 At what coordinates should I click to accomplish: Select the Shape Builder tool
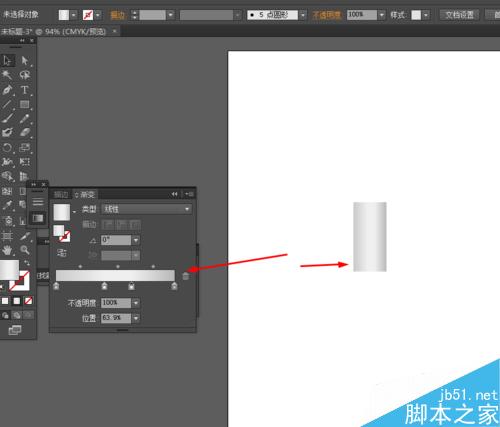pos(7,176)
